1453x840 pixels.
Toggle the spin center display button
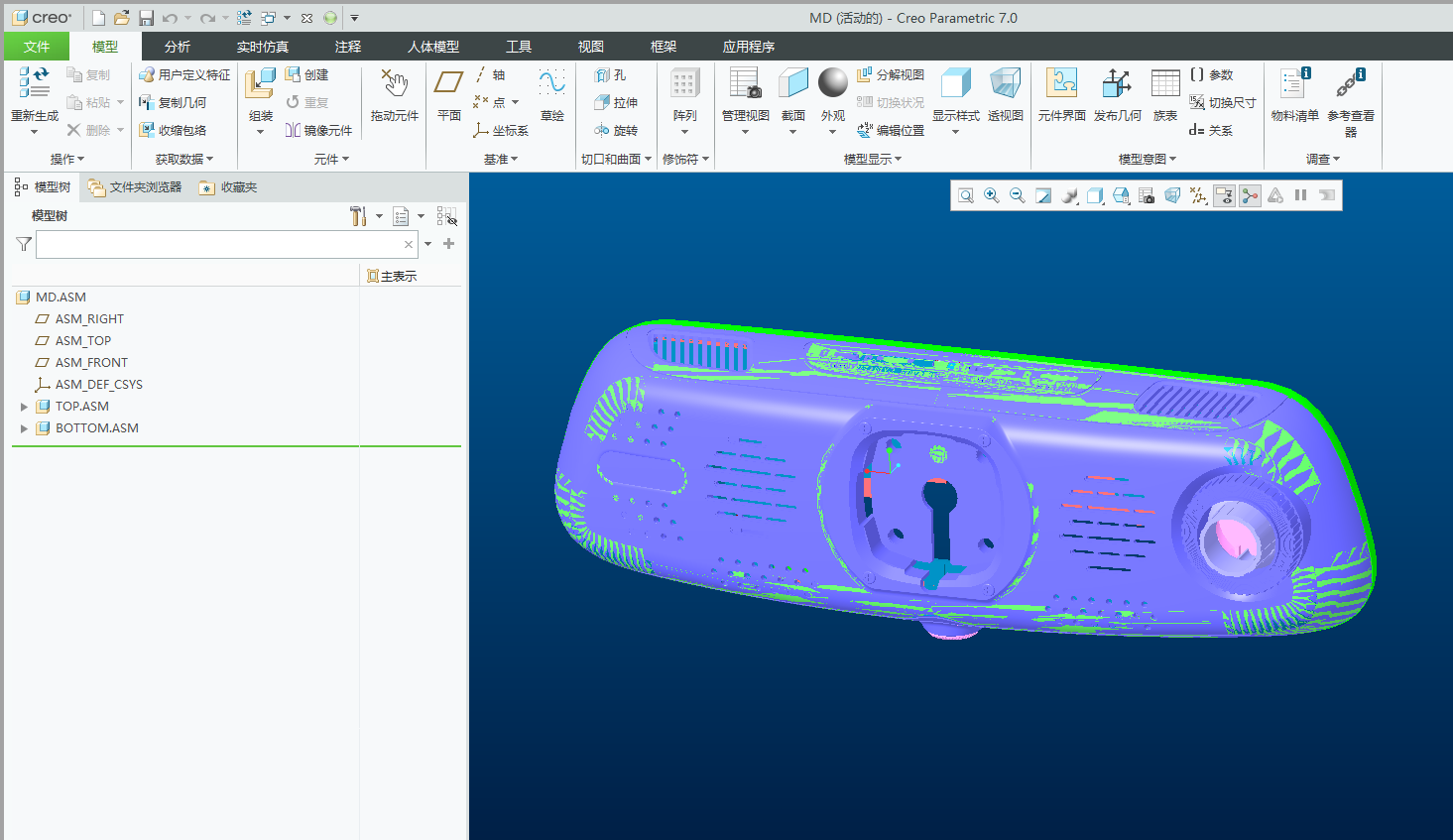(1250, 196)
